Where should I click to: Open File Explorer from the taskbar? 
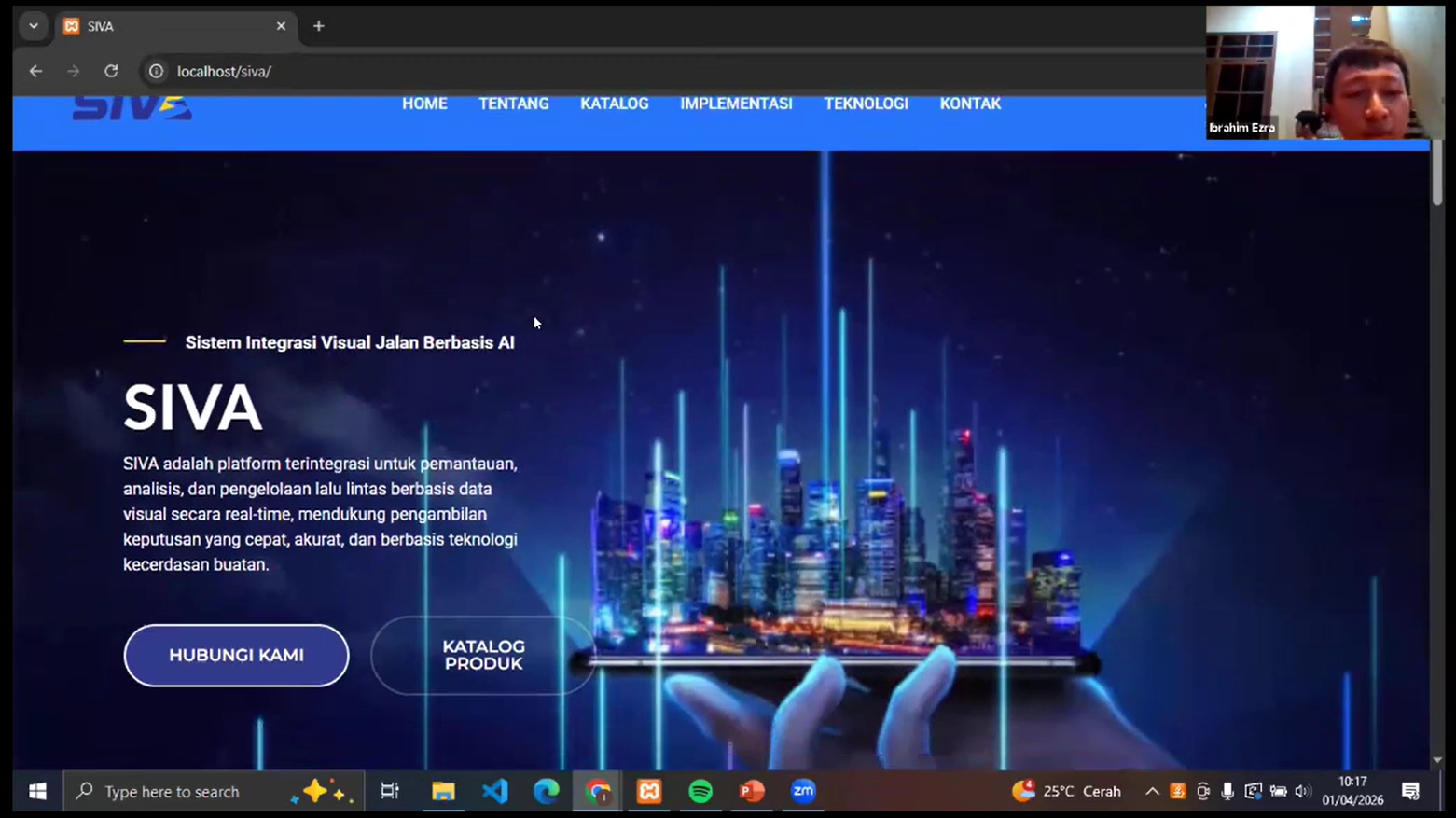coord(443,791)
